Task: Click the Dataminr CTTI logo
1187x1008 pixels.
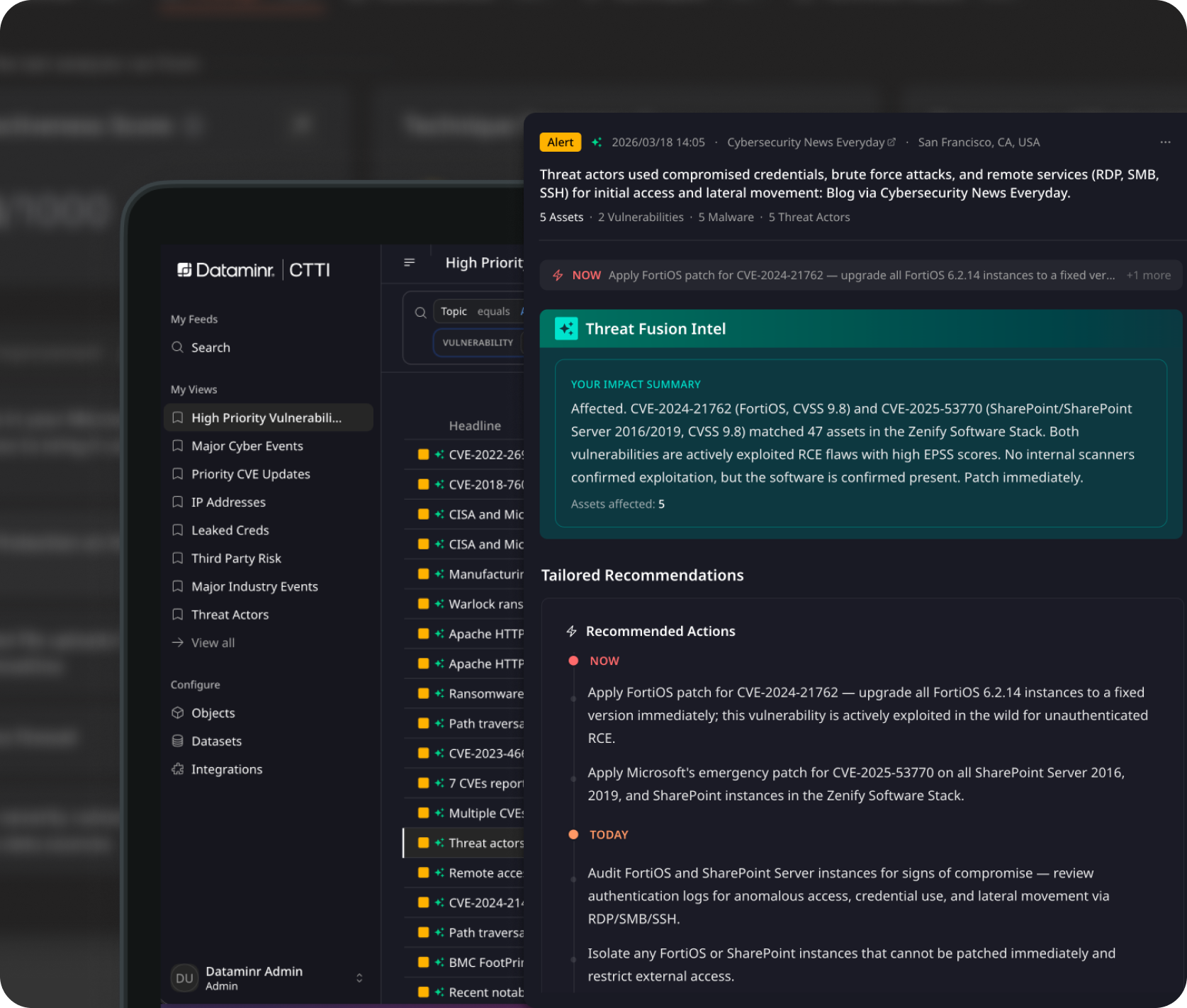Action: [x=253, y=270]
